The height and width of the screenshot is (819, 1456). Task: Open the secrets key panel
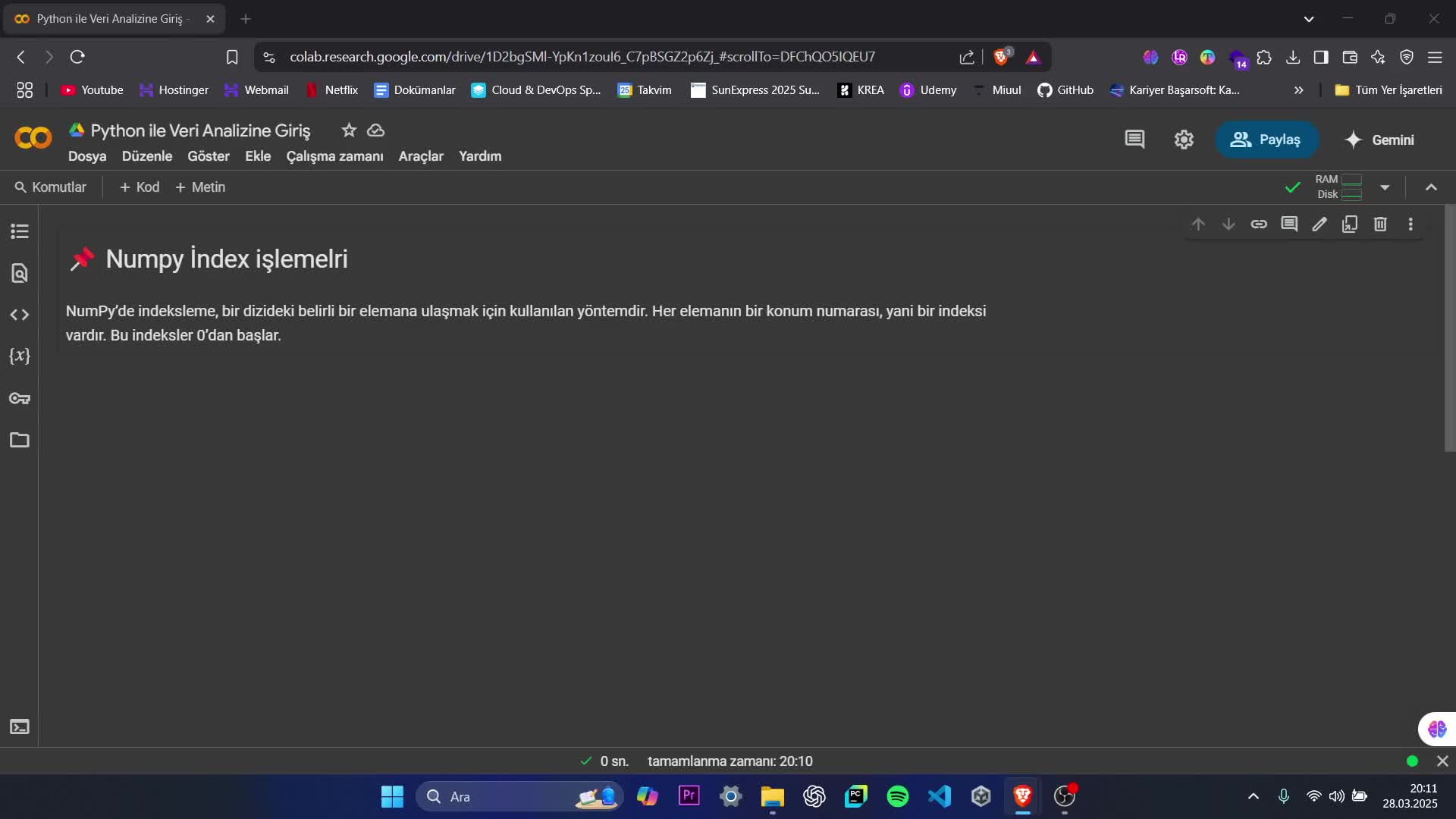tap(20, 398)
